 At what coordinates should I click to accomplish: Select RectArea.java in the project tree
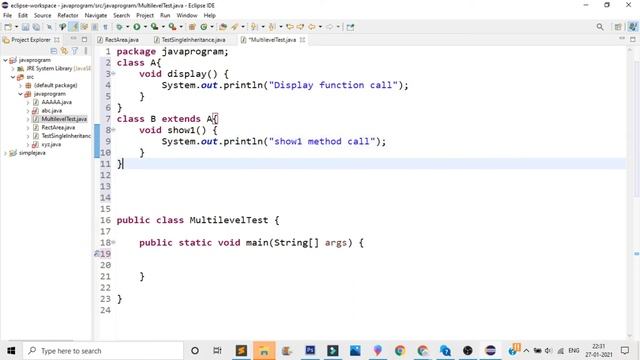click(x=58, y=127)
